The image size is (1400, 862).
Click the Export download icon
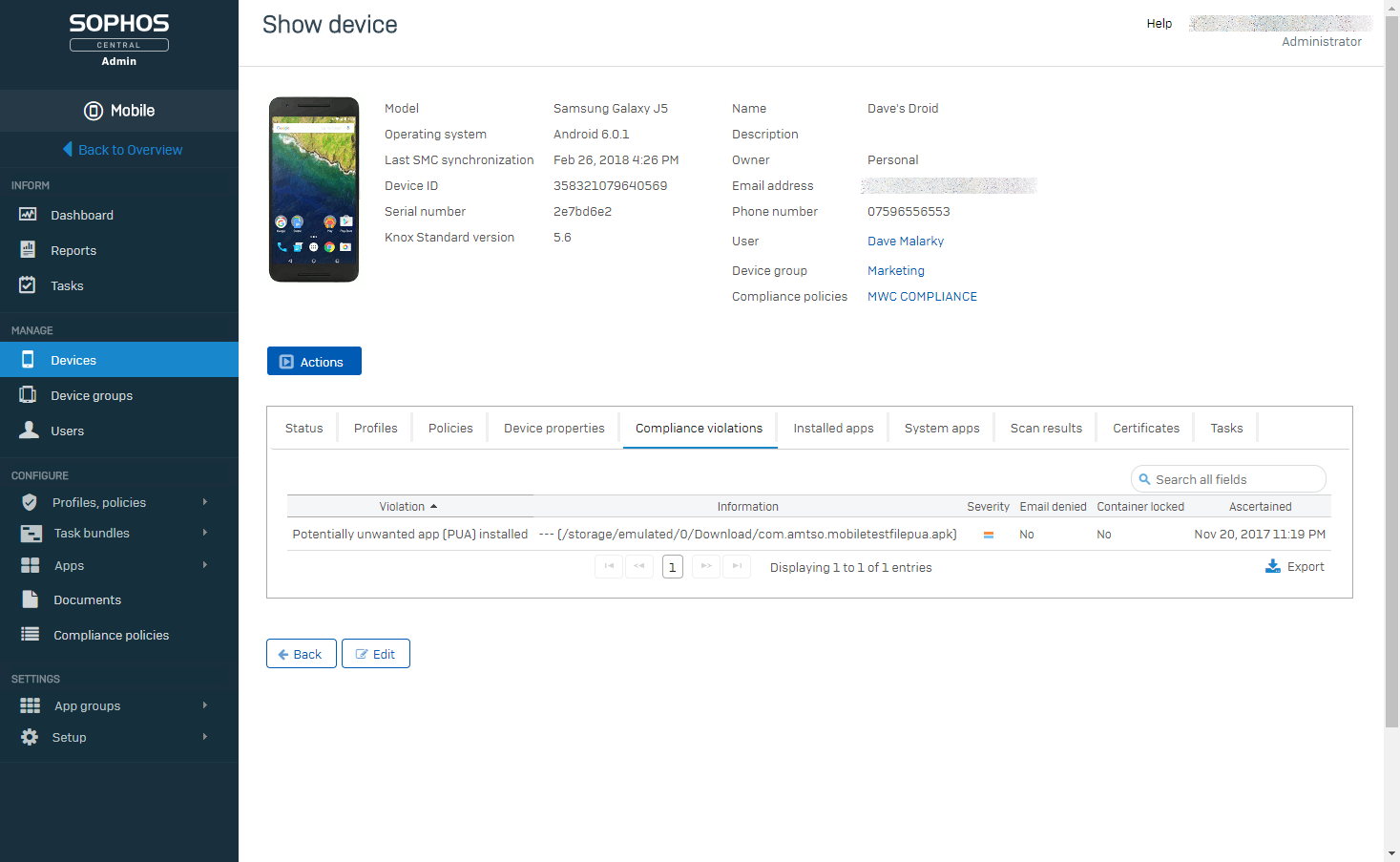[x=1273, y=566]
